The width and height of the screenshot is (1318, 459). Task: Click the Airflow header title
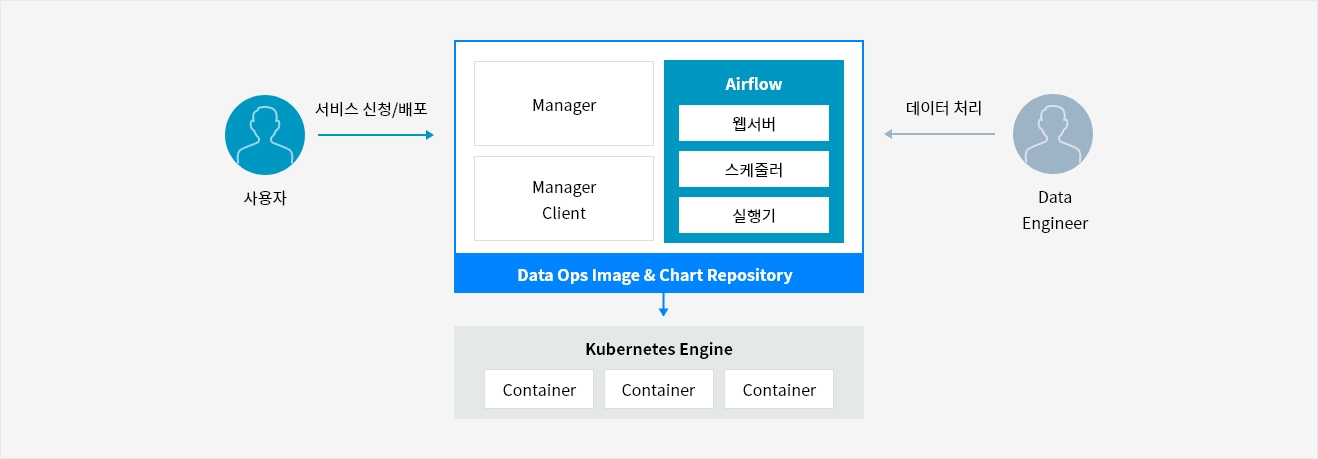tap(753, 84)
